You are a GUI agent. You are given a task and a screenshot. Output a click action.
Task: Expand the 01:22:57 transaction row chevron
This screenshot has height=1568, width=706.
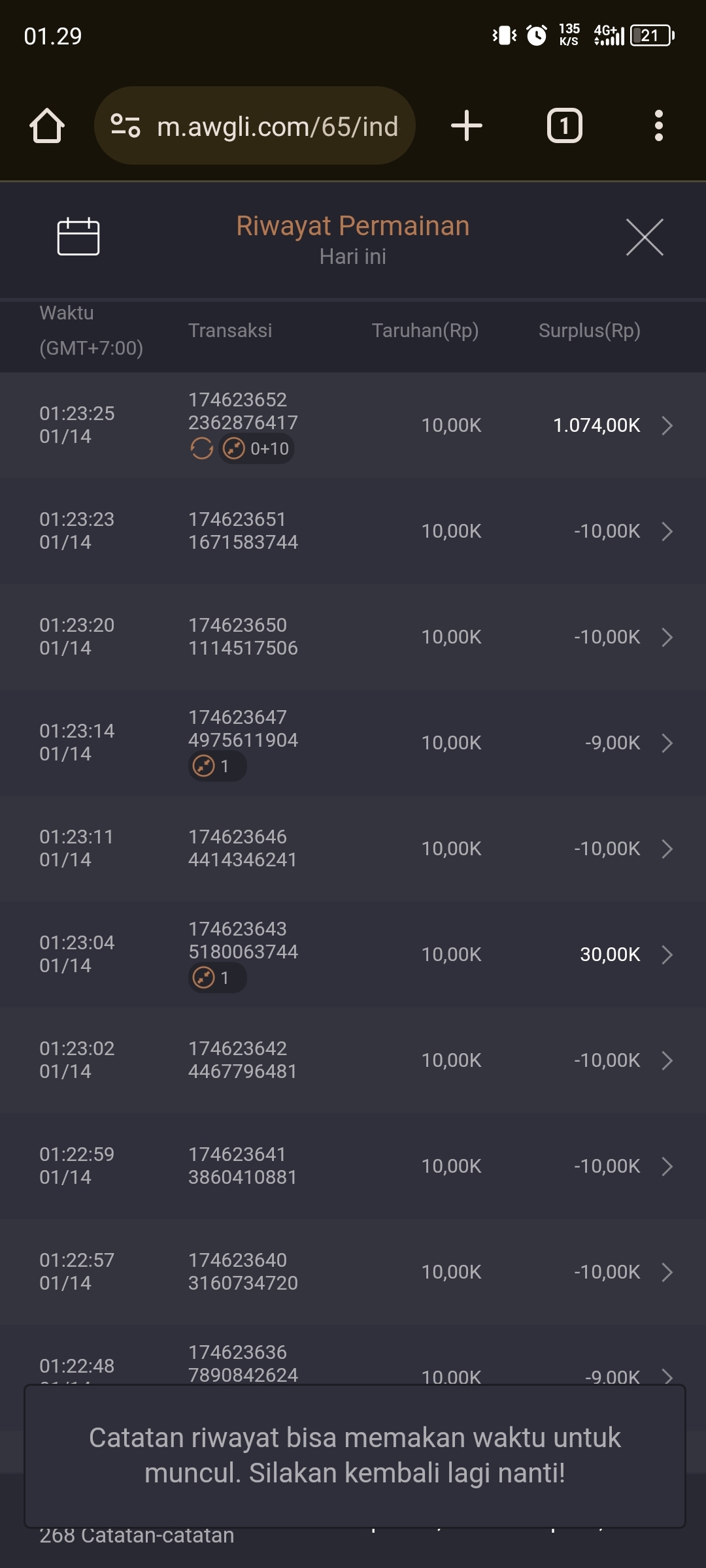point(667,1272)
